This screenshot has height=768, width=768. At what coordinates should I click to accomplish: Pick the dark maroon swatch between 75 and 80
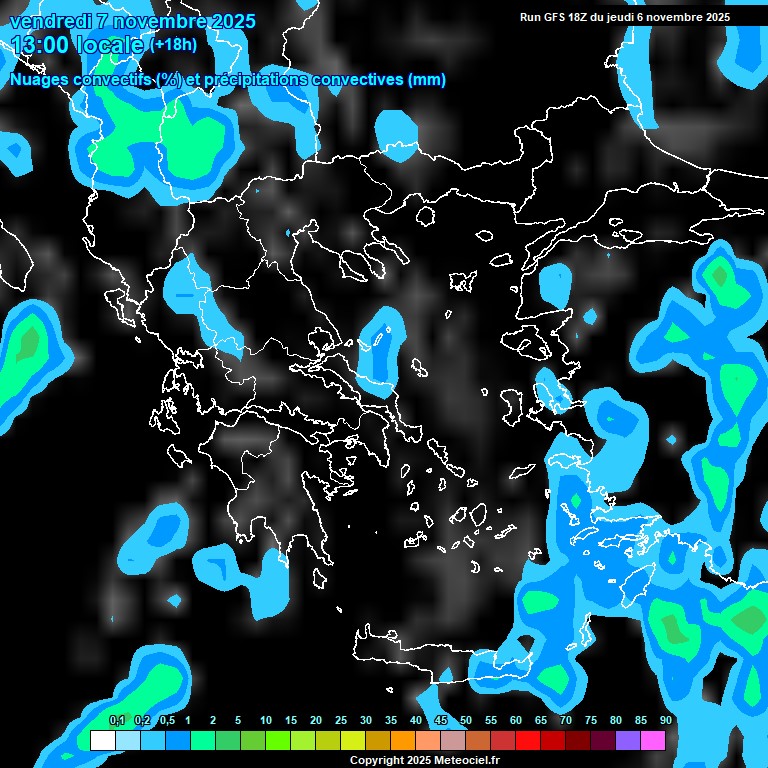click(603, 740)
